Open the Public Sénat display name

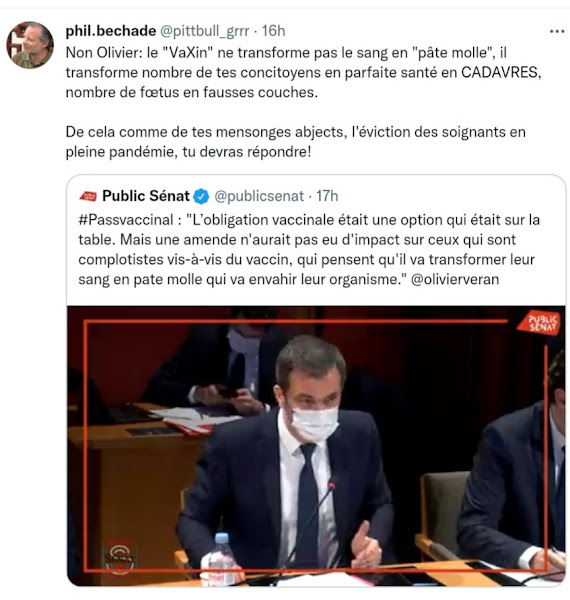coord(146,196)
